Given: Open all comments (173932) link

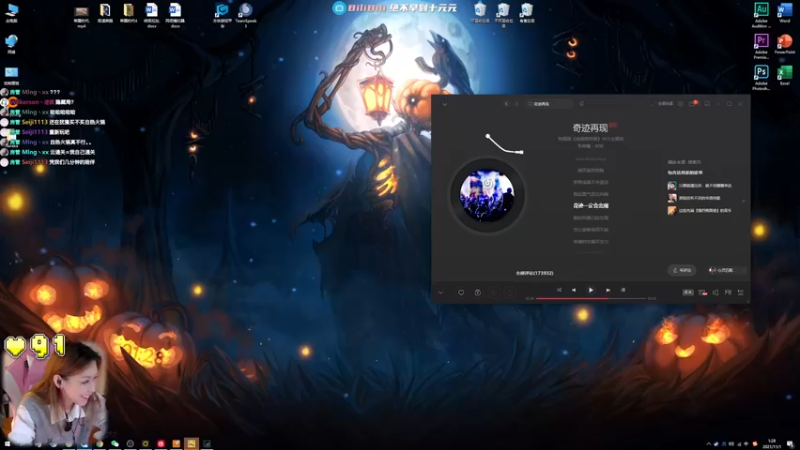Looking at the screenshot, I should [535, 273].
